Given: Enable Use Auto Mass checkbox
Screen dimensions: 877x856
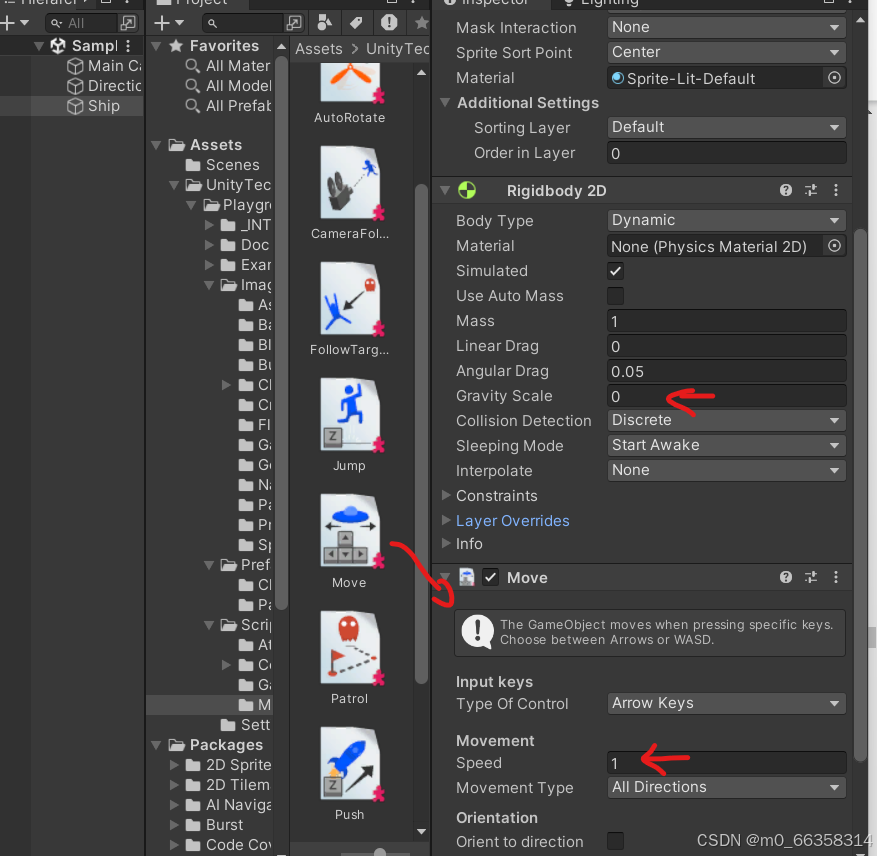Looking at the screenshot, I should 615,296.
